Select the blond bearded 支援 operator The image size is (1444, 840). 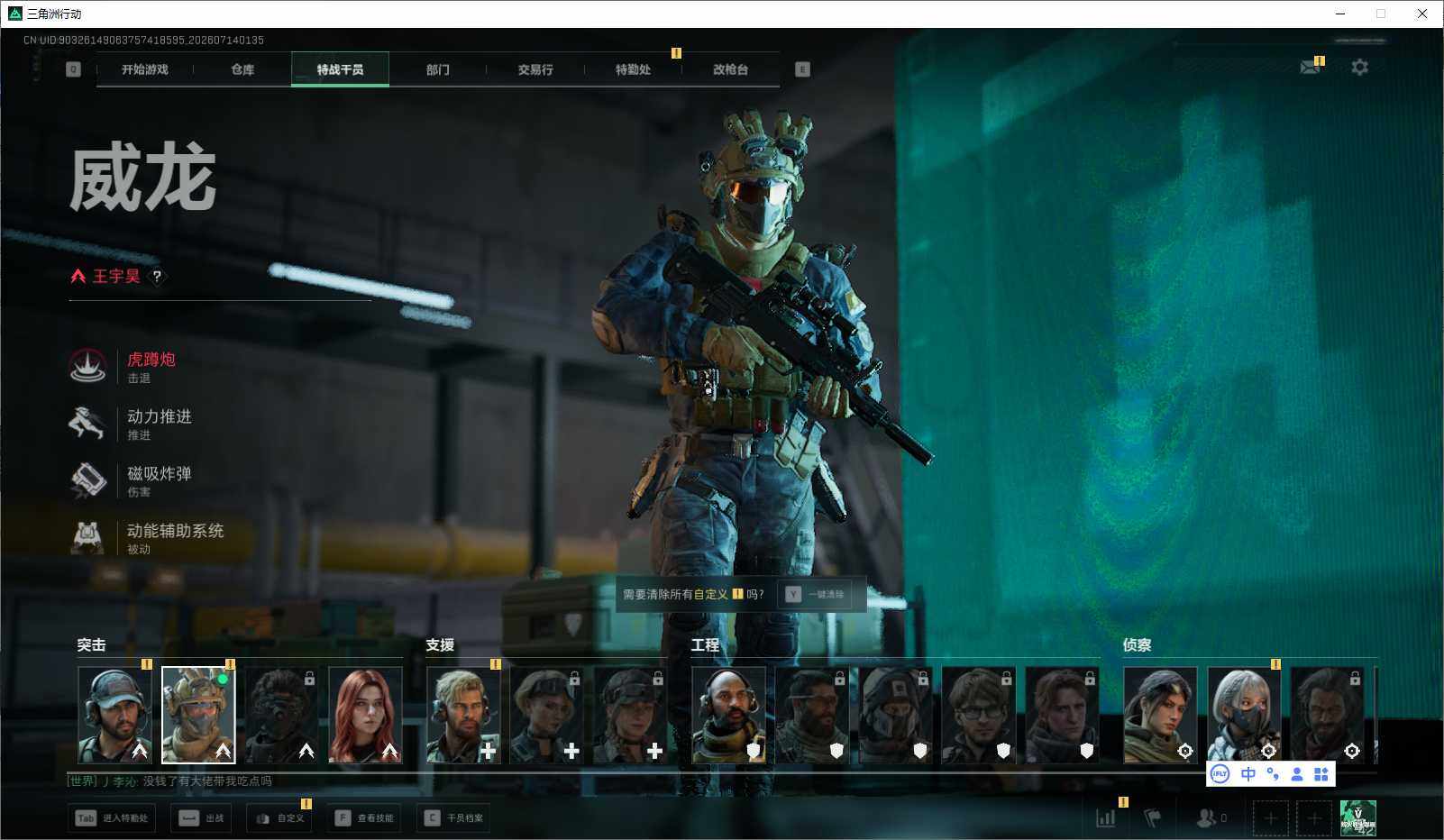tap(463, 715)
